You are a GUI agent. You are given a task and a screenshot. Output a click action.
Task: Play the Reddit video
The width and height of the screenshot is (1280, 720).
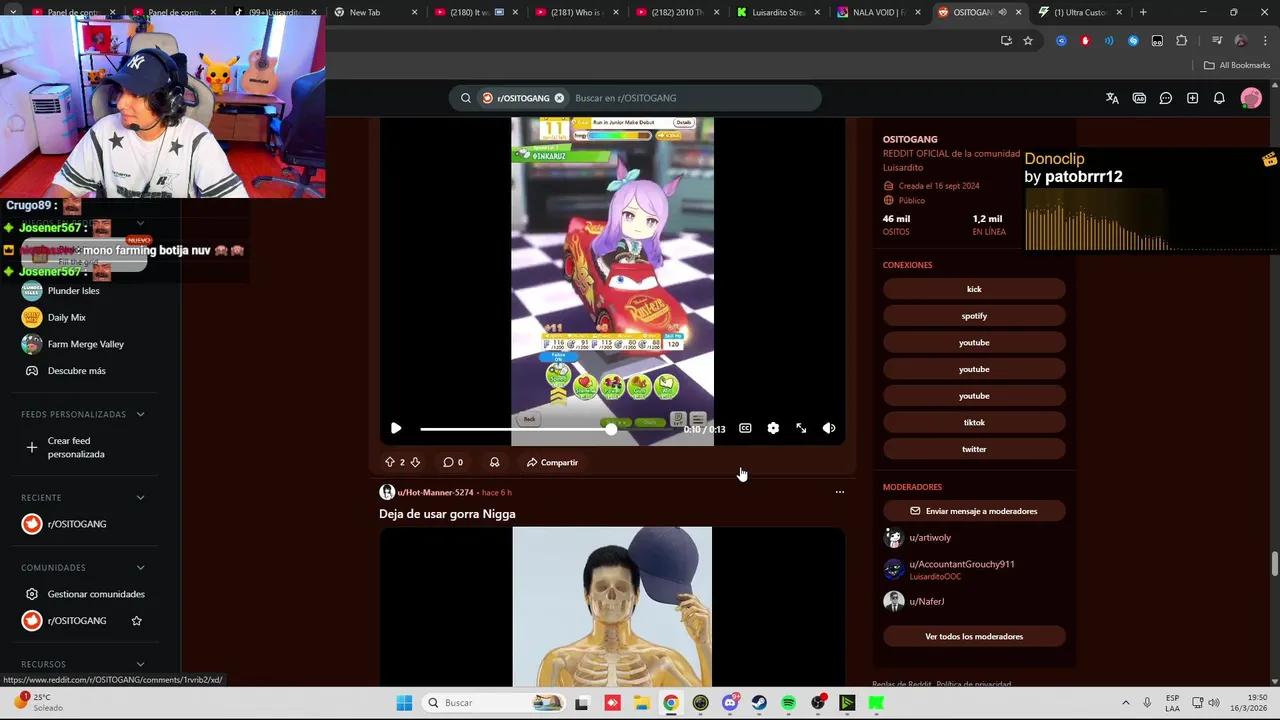click(396, 428)
